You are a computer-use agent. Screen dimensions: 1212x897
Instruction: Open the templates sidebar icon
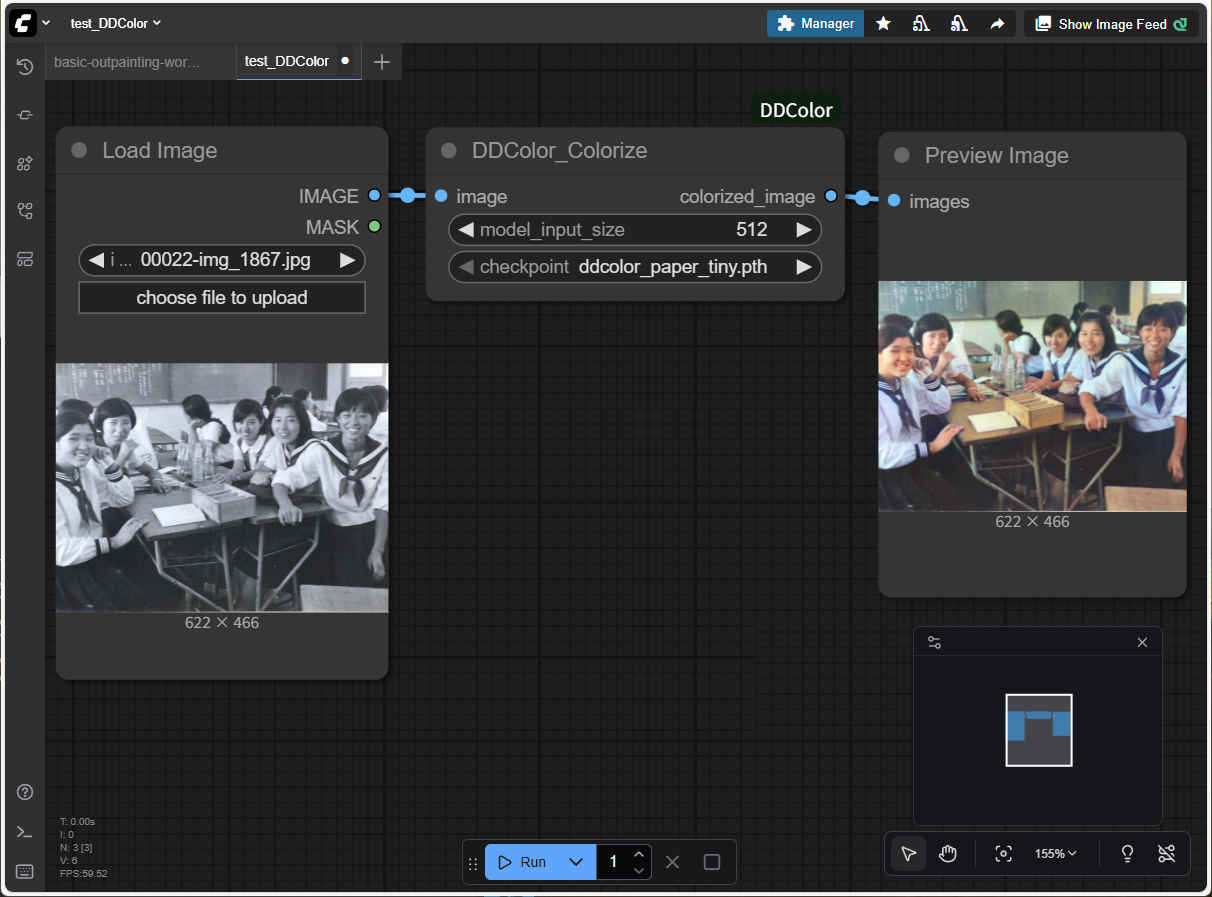coord(25,259)
